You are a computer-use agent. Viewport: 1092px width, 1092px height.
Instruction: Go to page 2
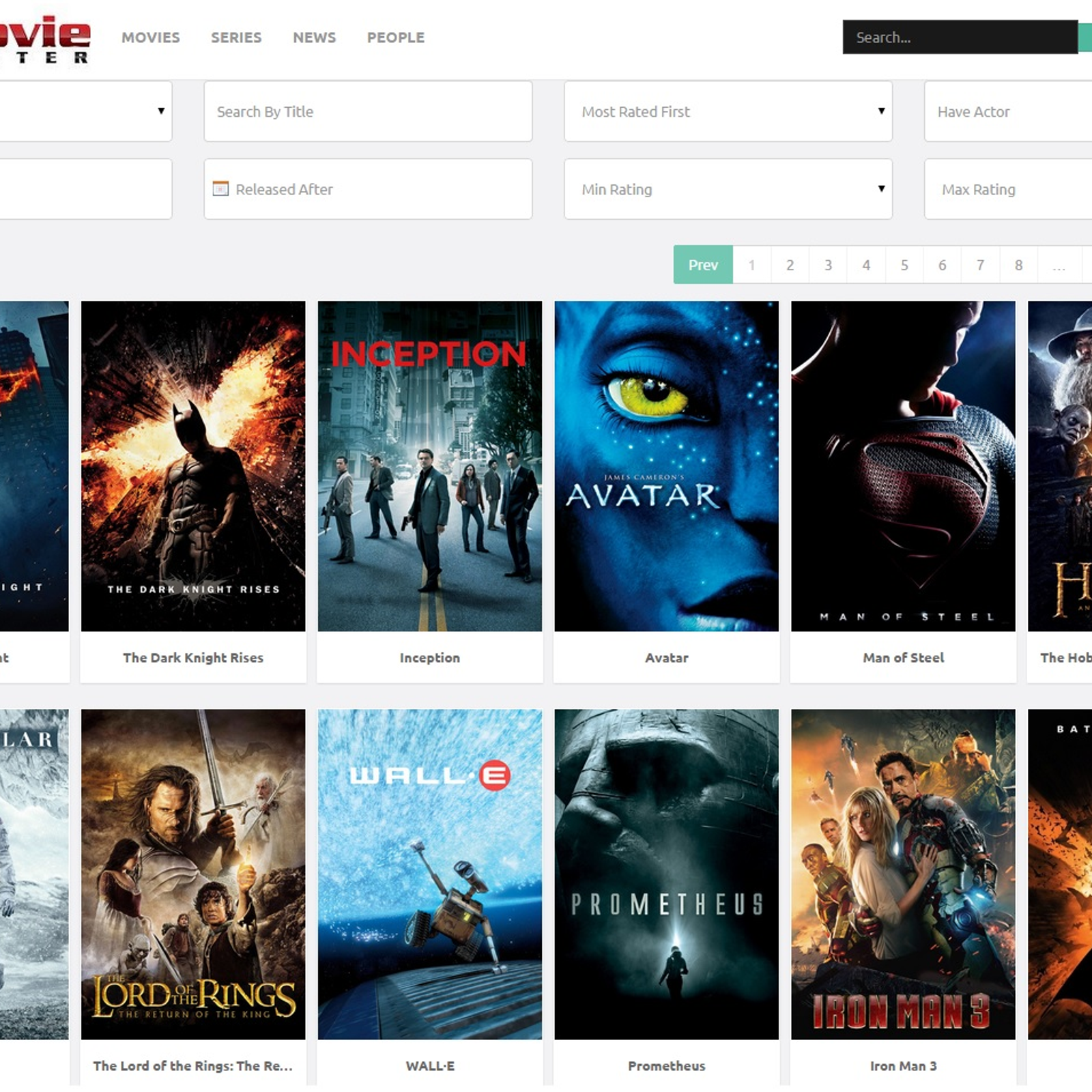[790, 264]
